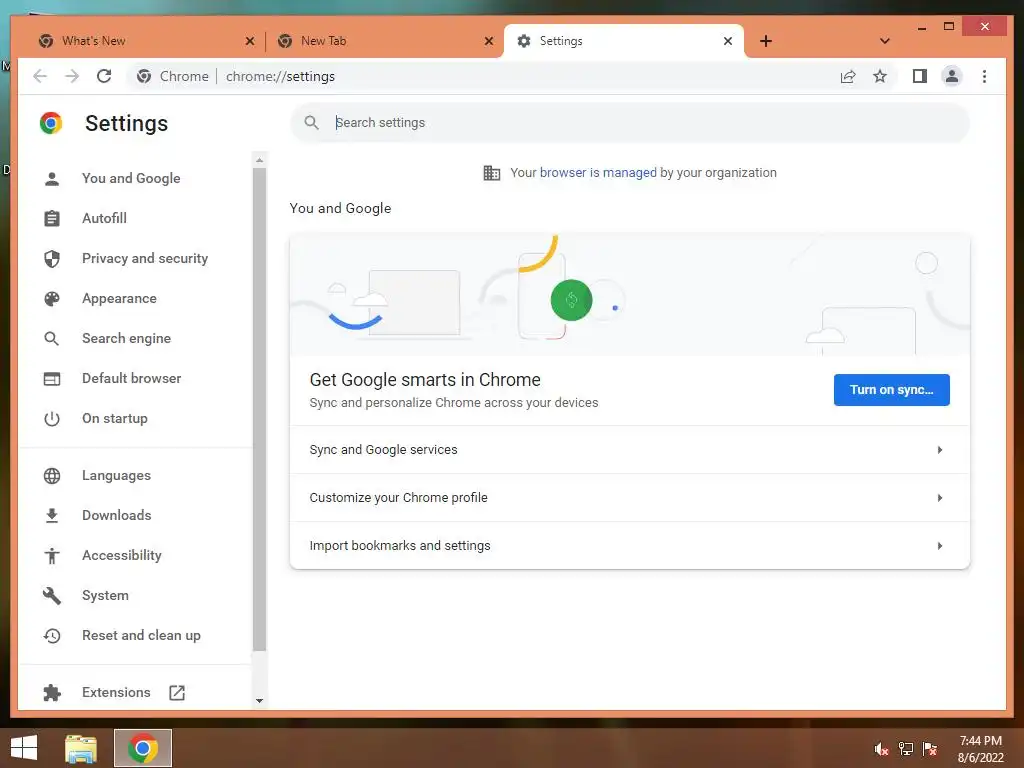Focus the Search settings field
1024x768 pixels.
(x=630, y=123)
